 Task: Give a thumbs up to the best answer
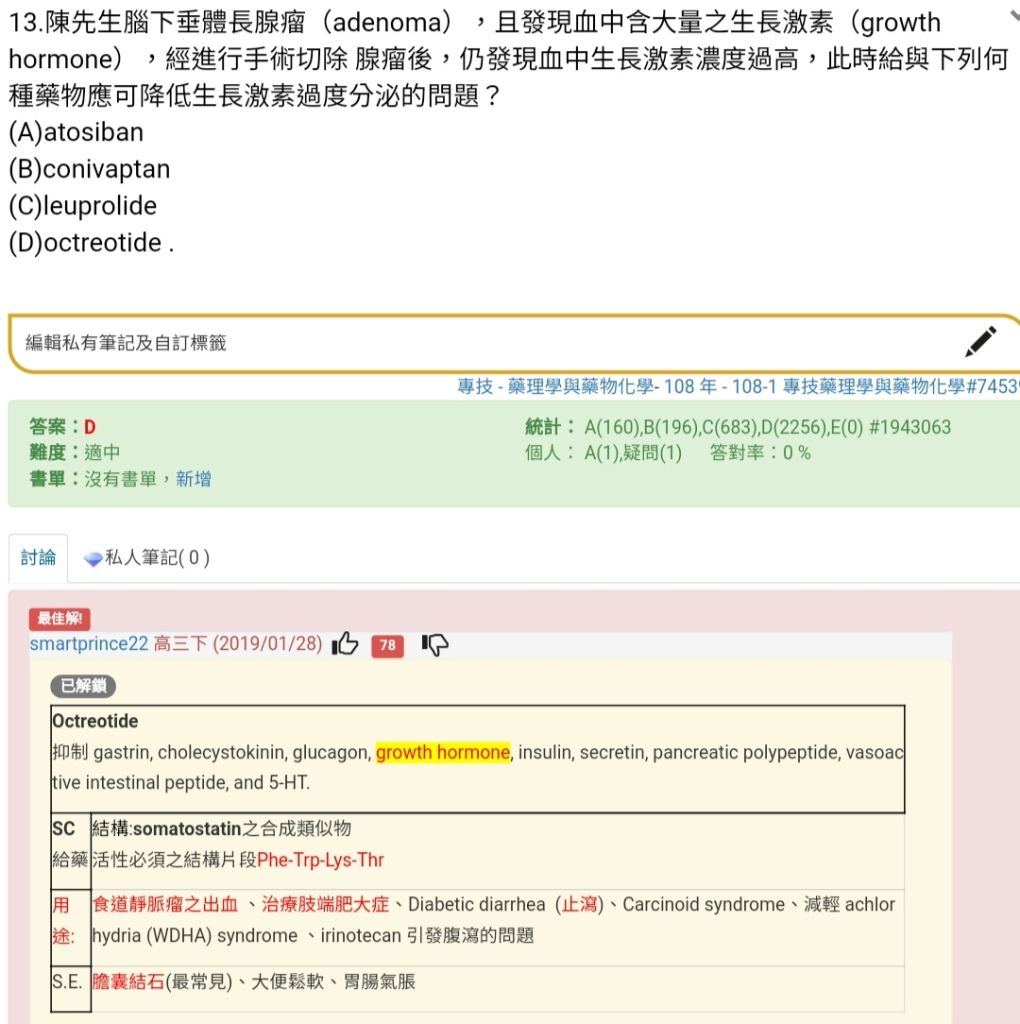[x=344, y=646]
